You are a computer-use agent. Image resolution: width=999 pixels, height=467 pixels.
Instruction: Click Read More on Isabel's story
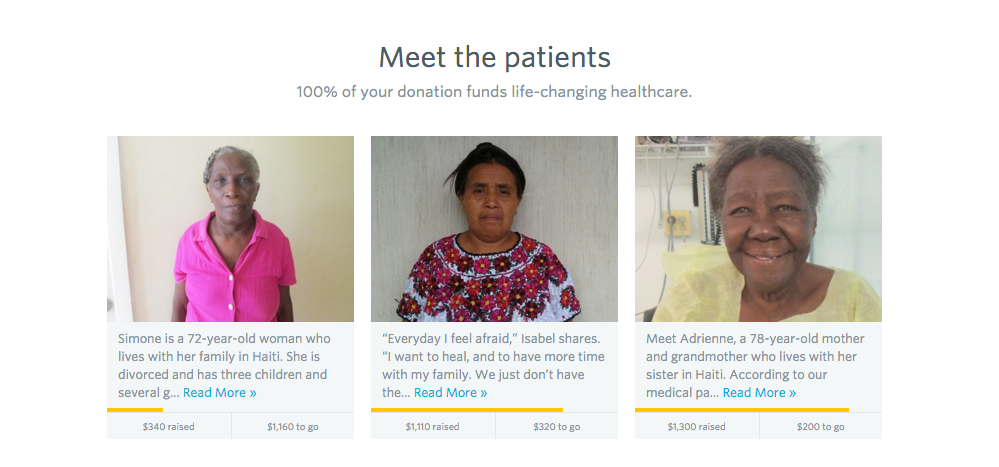(x=450, y=393)
